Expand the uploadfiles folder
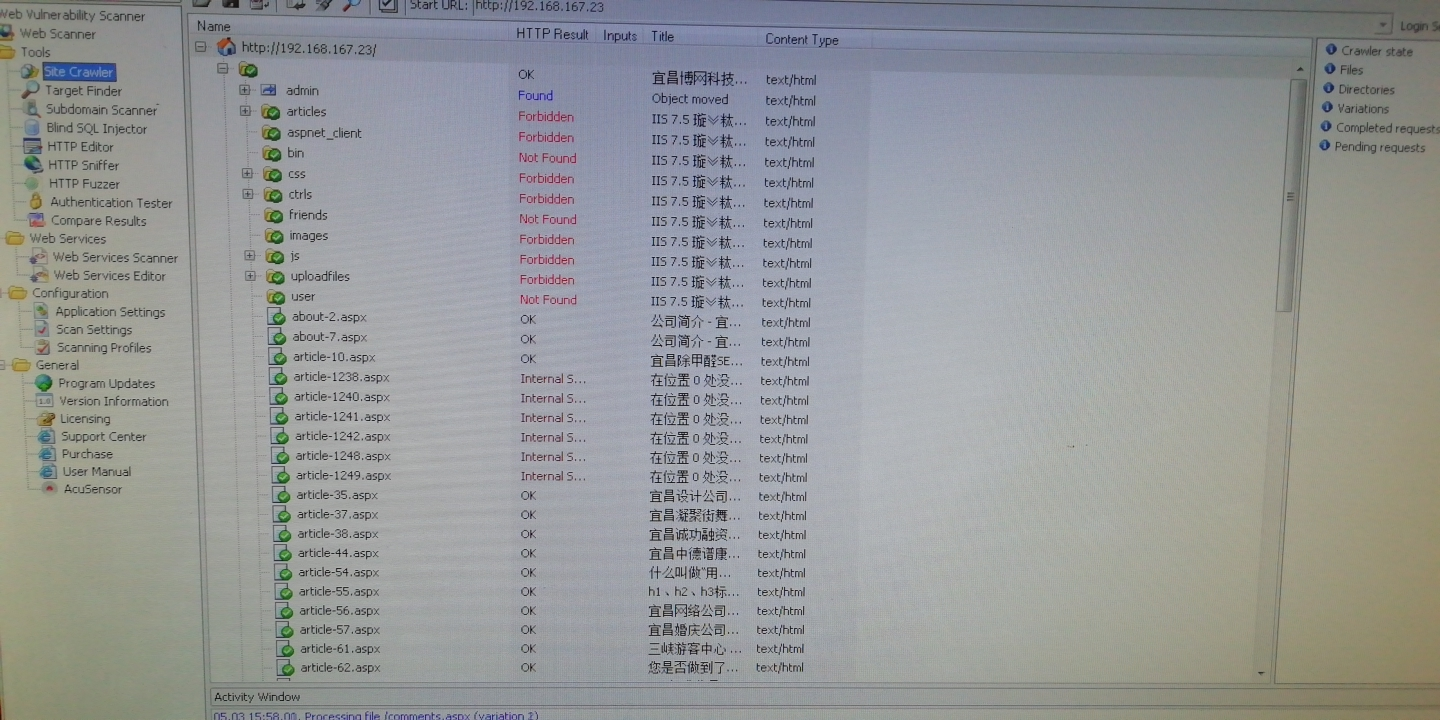Screen dimensions: 1440x720 coord(251,276)
